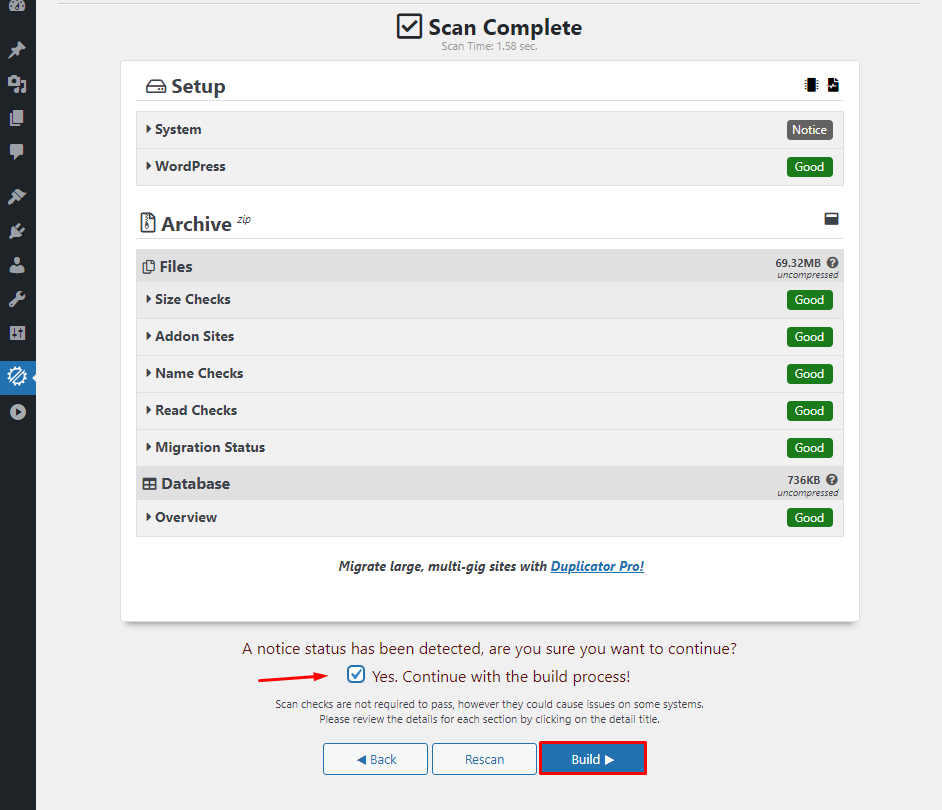The height and width of the screenshot is (810, 942).
Task: Expand the Size Checks details
Action: tap(192, 300)
